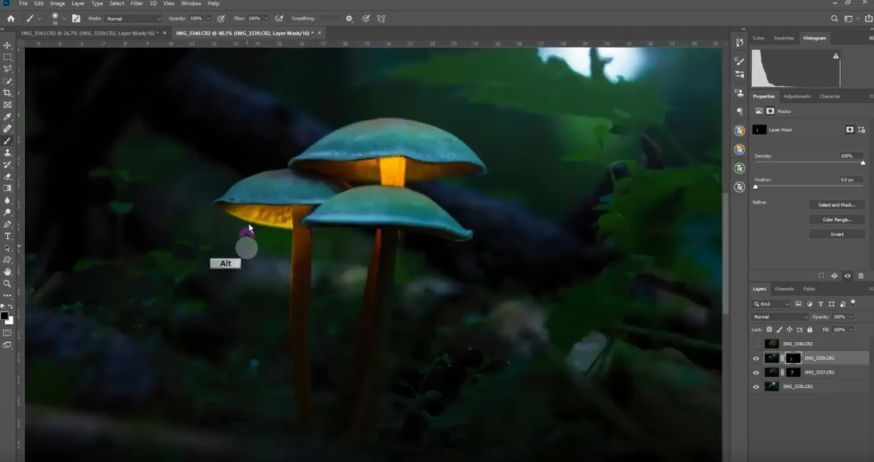This screenshot has width=874, height=462.
Task: Open the brush Mode dropdown
Action: click(132, 18)
